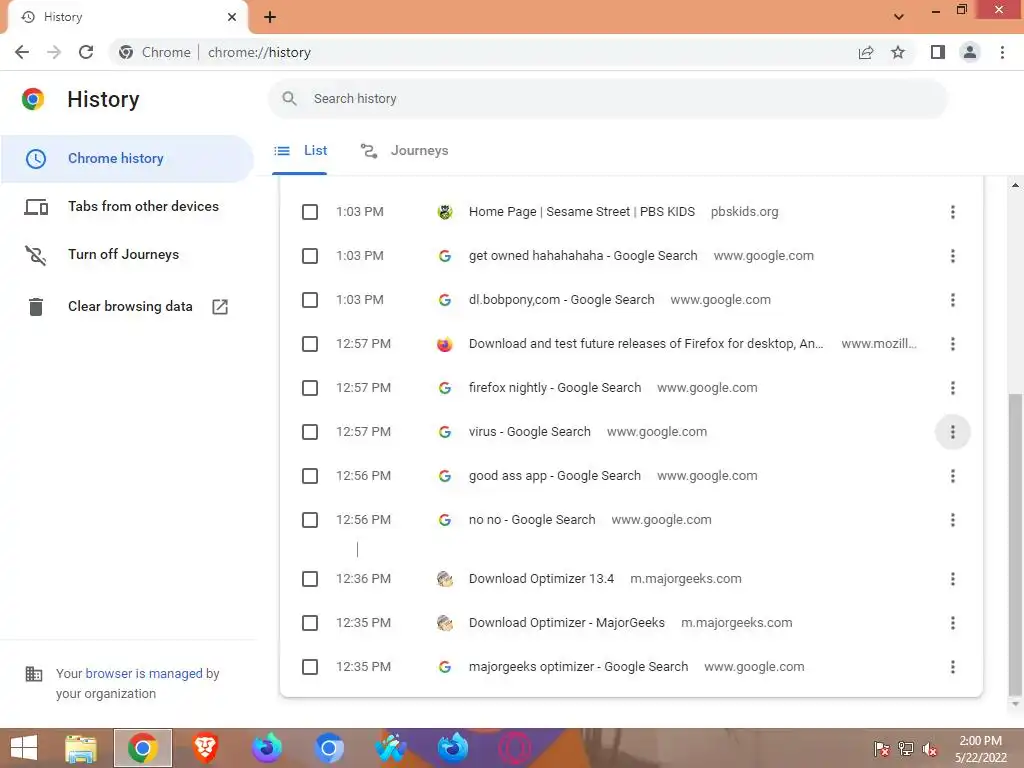
Task: Close the History tab
Action: click(x=232, y=17)
